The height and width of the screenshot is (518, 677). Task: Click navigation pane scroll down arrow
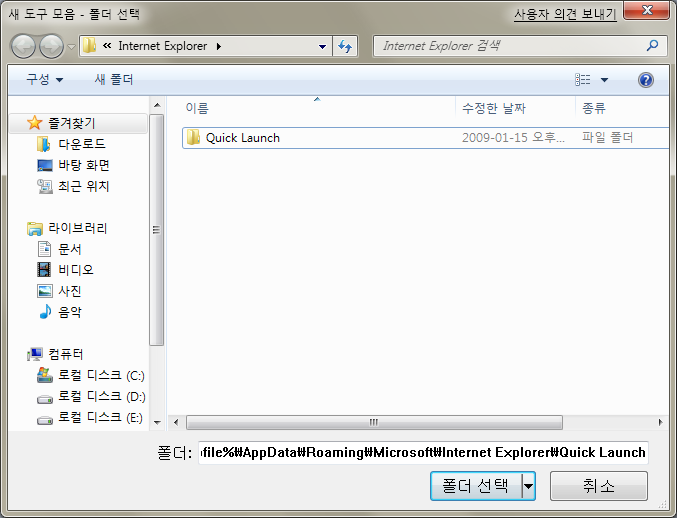pos(157,423)
